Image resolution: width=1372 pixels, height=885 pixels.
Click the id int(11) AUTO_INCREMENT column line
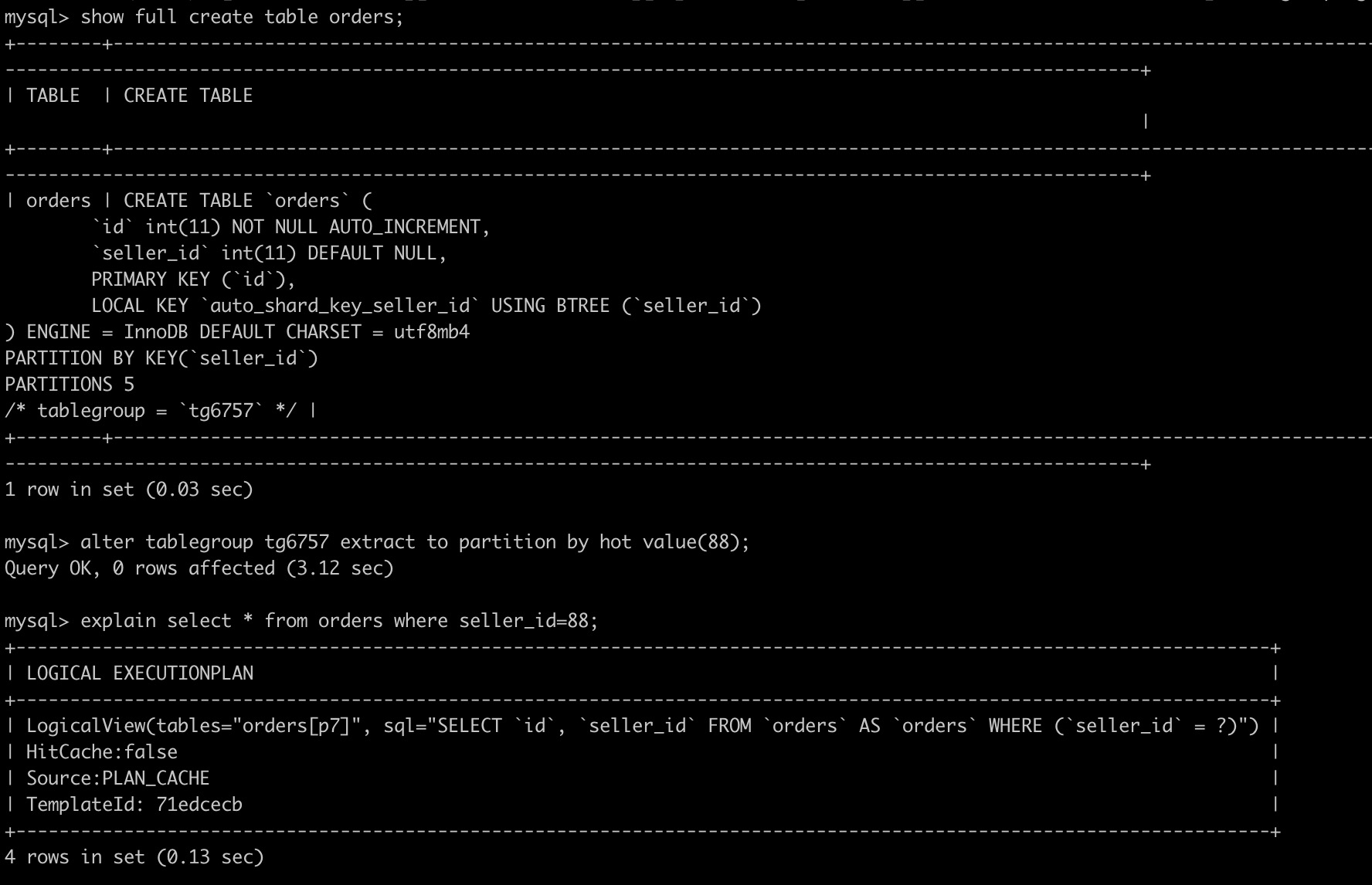[x=290, y=227]
